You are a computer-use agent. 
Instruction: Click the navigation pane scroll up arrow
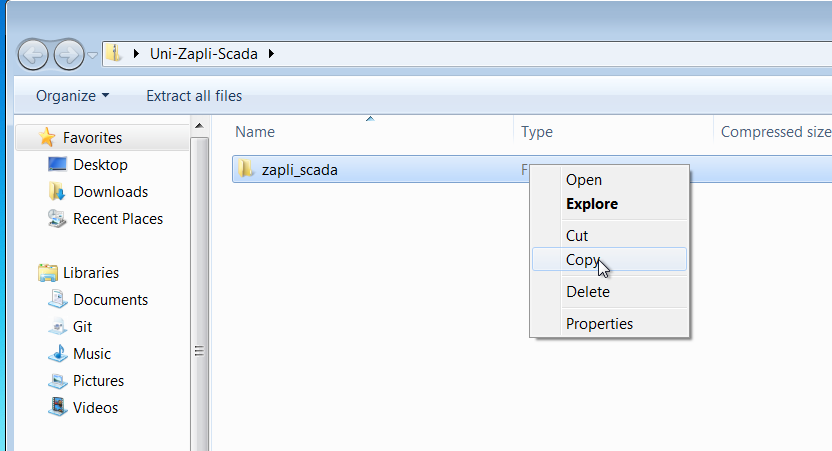tap(199, 126)
